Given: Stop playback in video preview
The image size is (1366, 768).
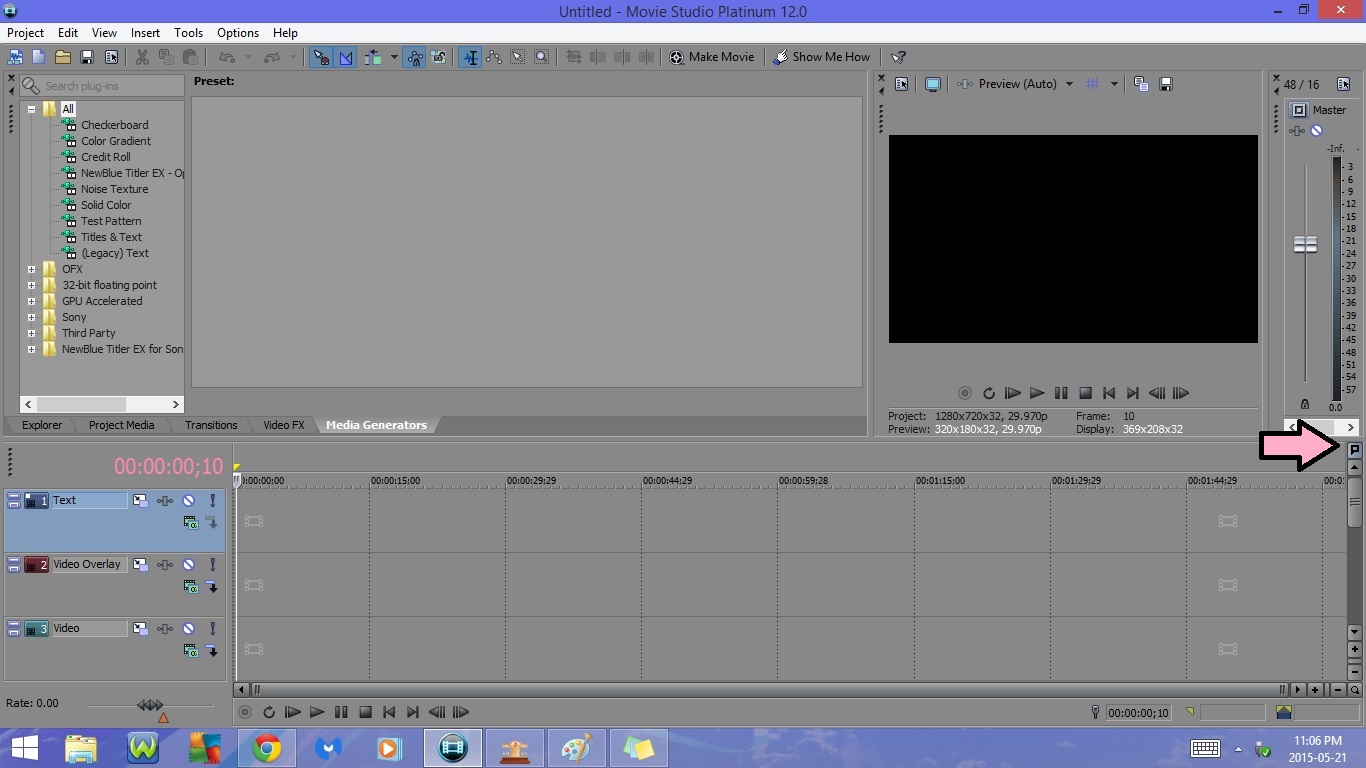Looking at the screenshot, I should click(1085, 393).
